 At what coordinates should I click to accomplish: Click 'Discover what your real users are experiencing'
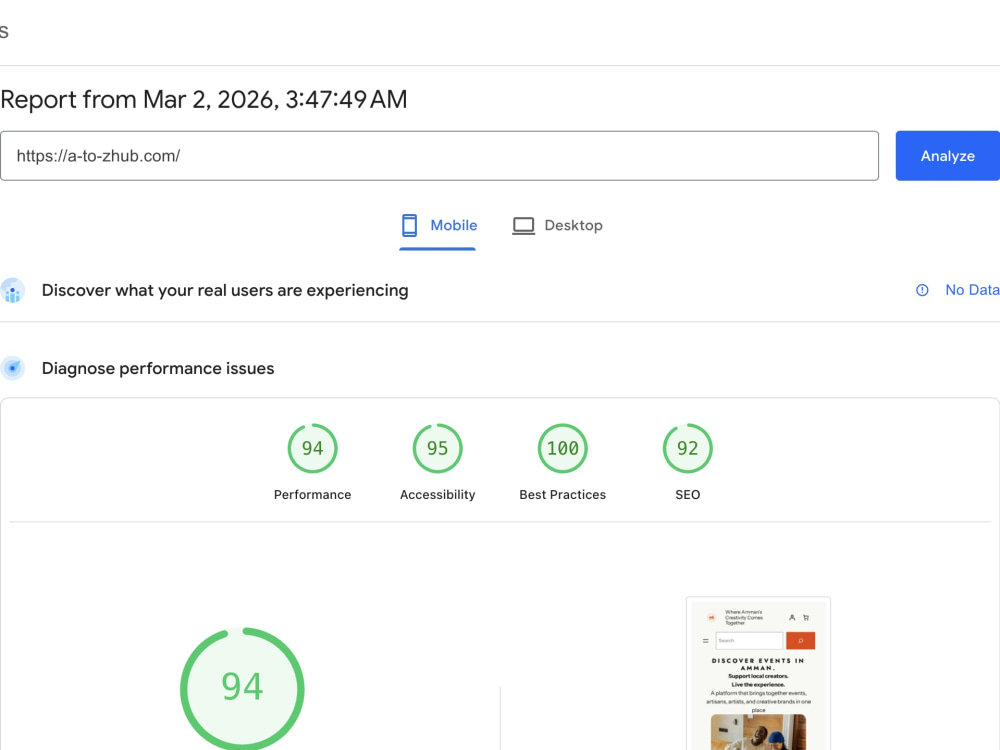click(225, 290)
